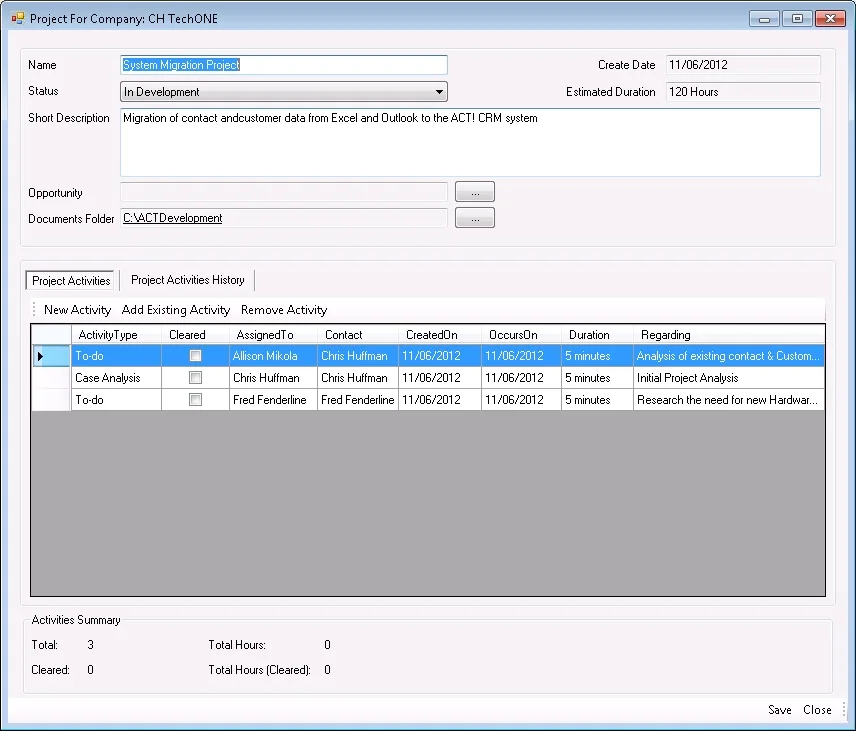Click the Create Date field

[743, 65]
